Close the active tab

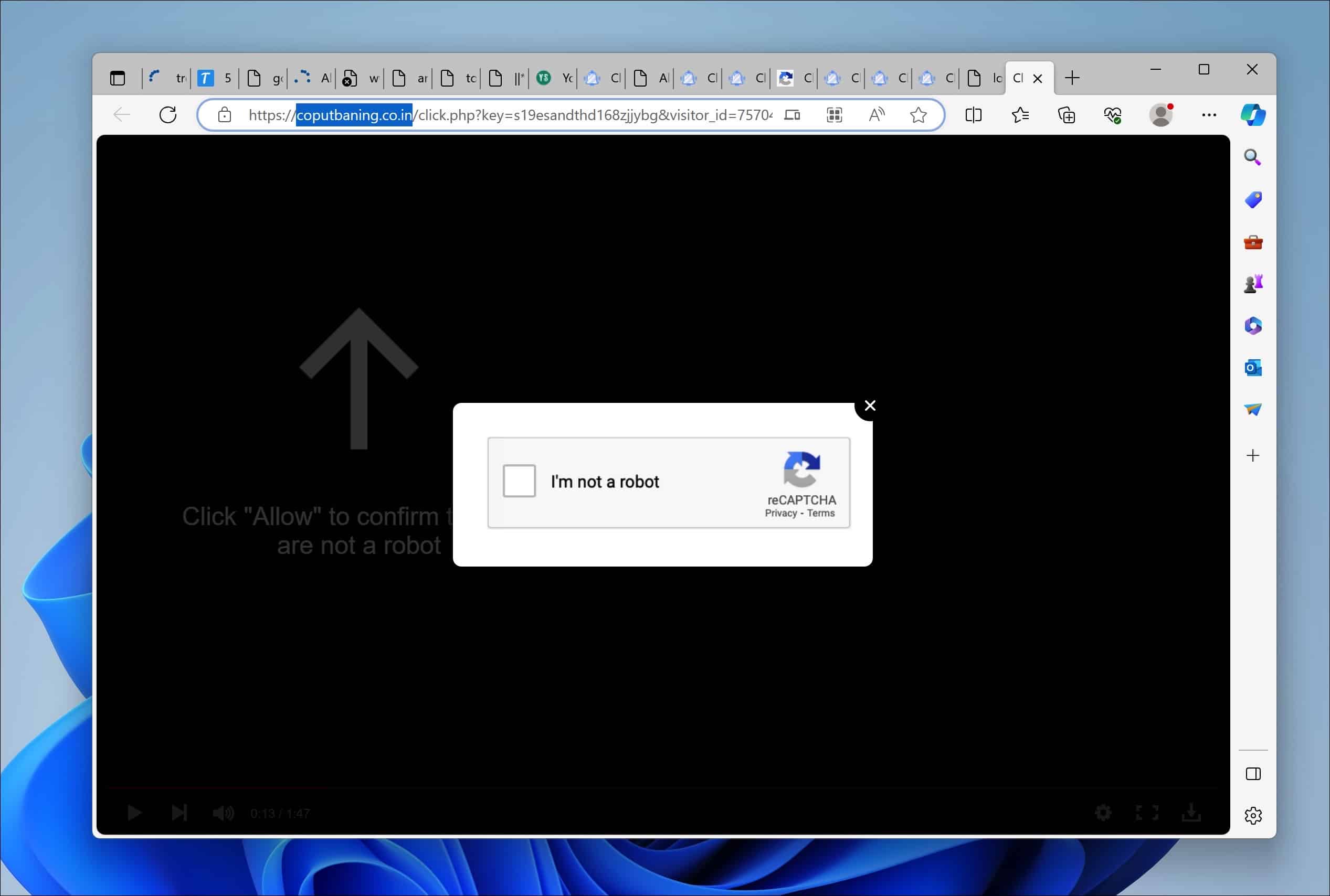pos(1038,79)
